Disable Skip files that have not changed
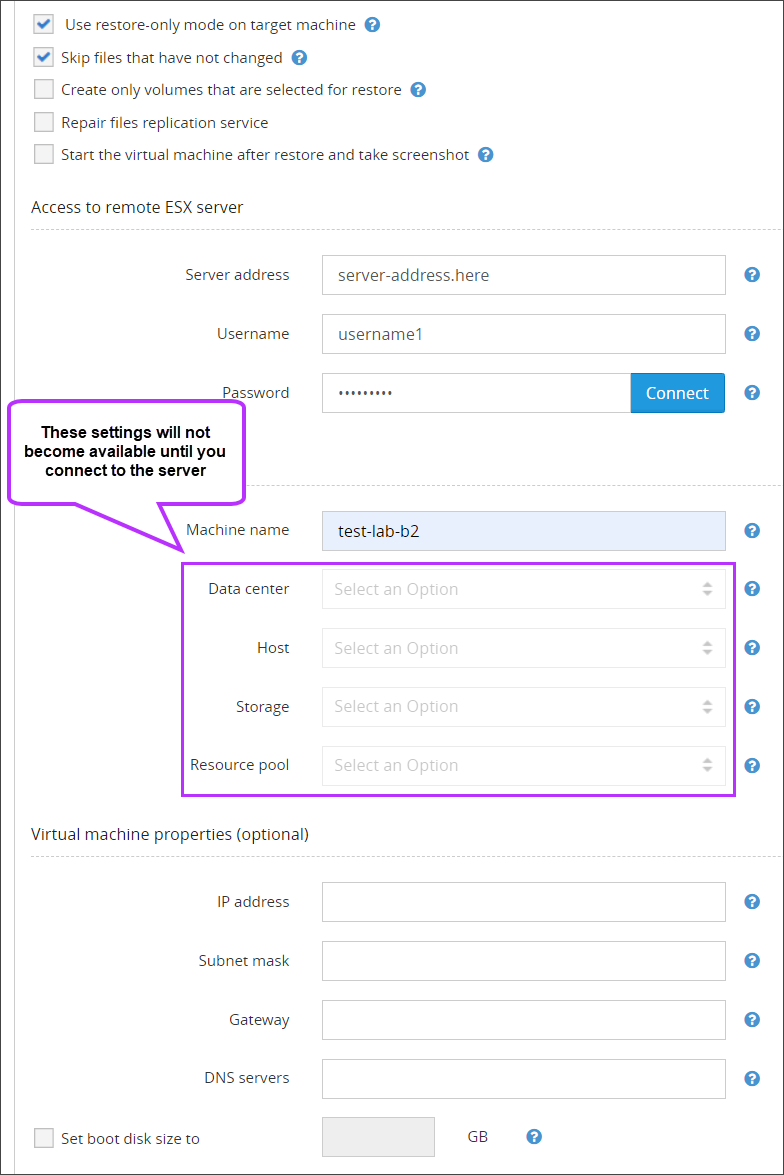 tap(44, 57)
